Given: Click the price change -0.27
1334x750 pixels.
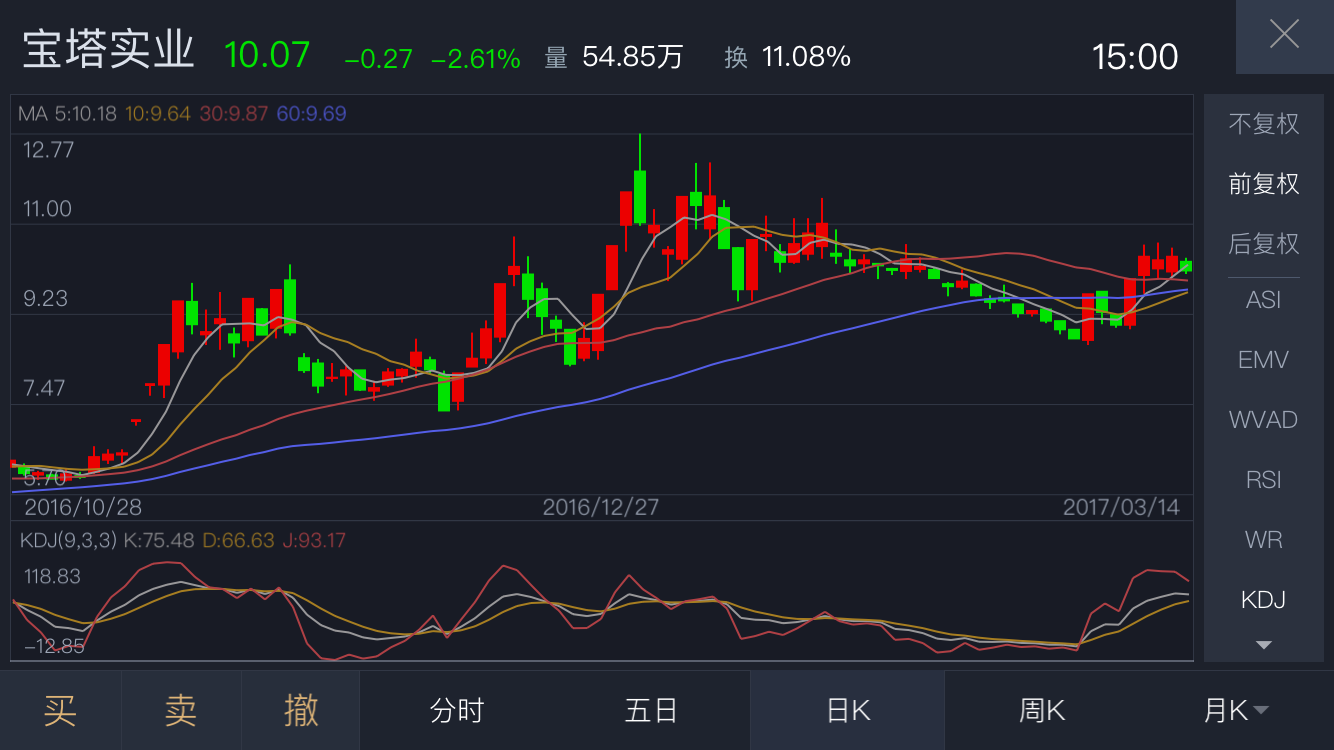Looking at the screenshot, I should tap(378, 59).
